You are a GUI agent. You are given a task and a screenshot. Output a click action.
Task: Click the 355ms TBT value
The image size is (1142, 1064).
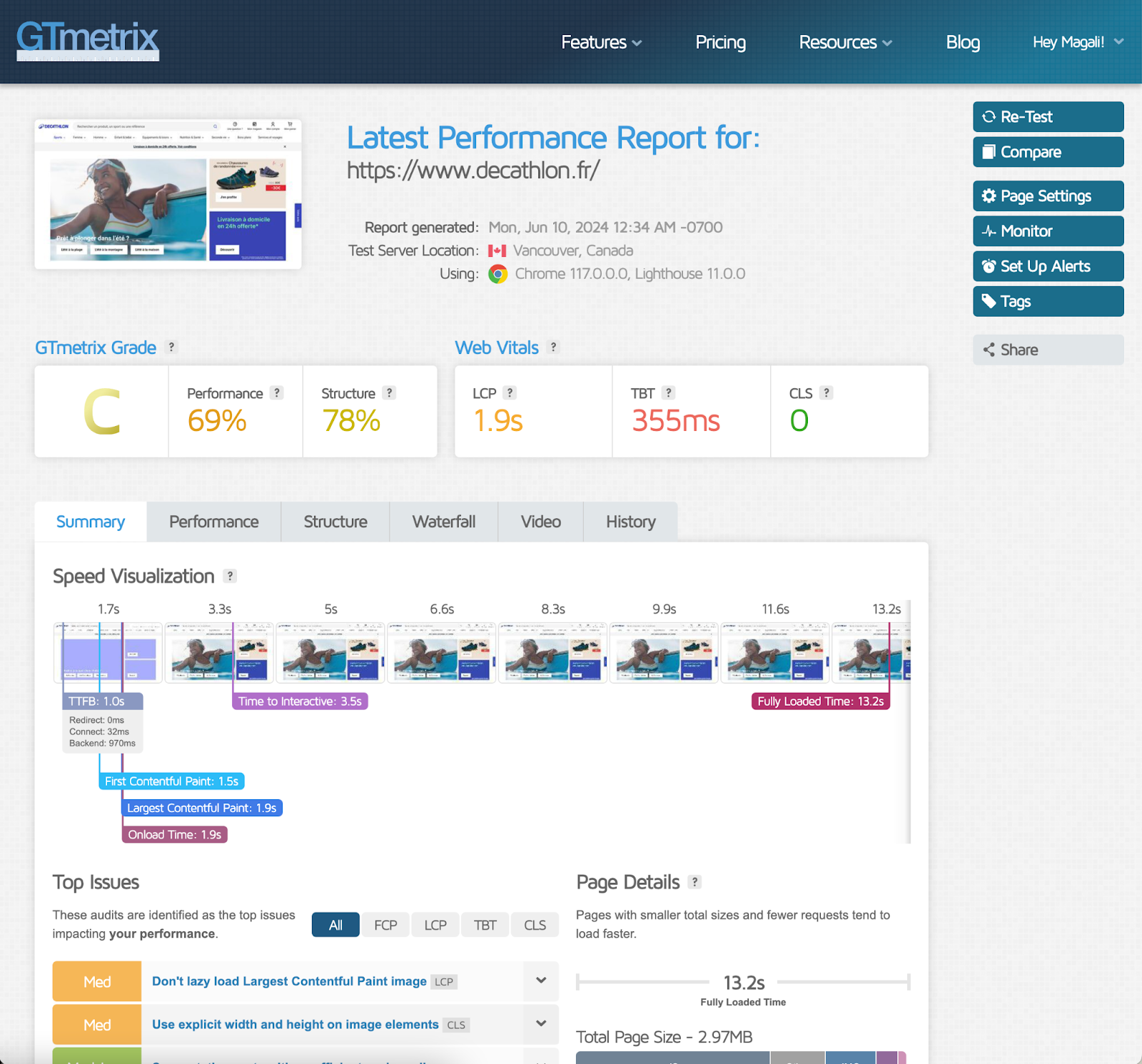[x=676, y=420]
